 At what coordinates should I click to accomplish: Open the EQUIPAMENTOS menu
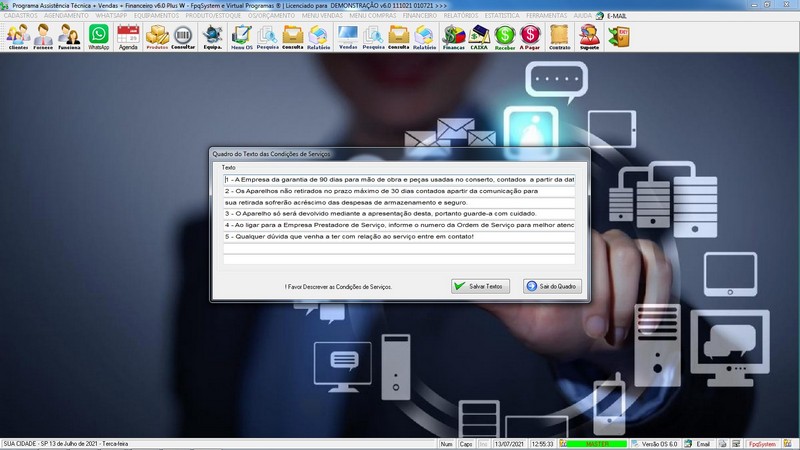tap(156, 16)
